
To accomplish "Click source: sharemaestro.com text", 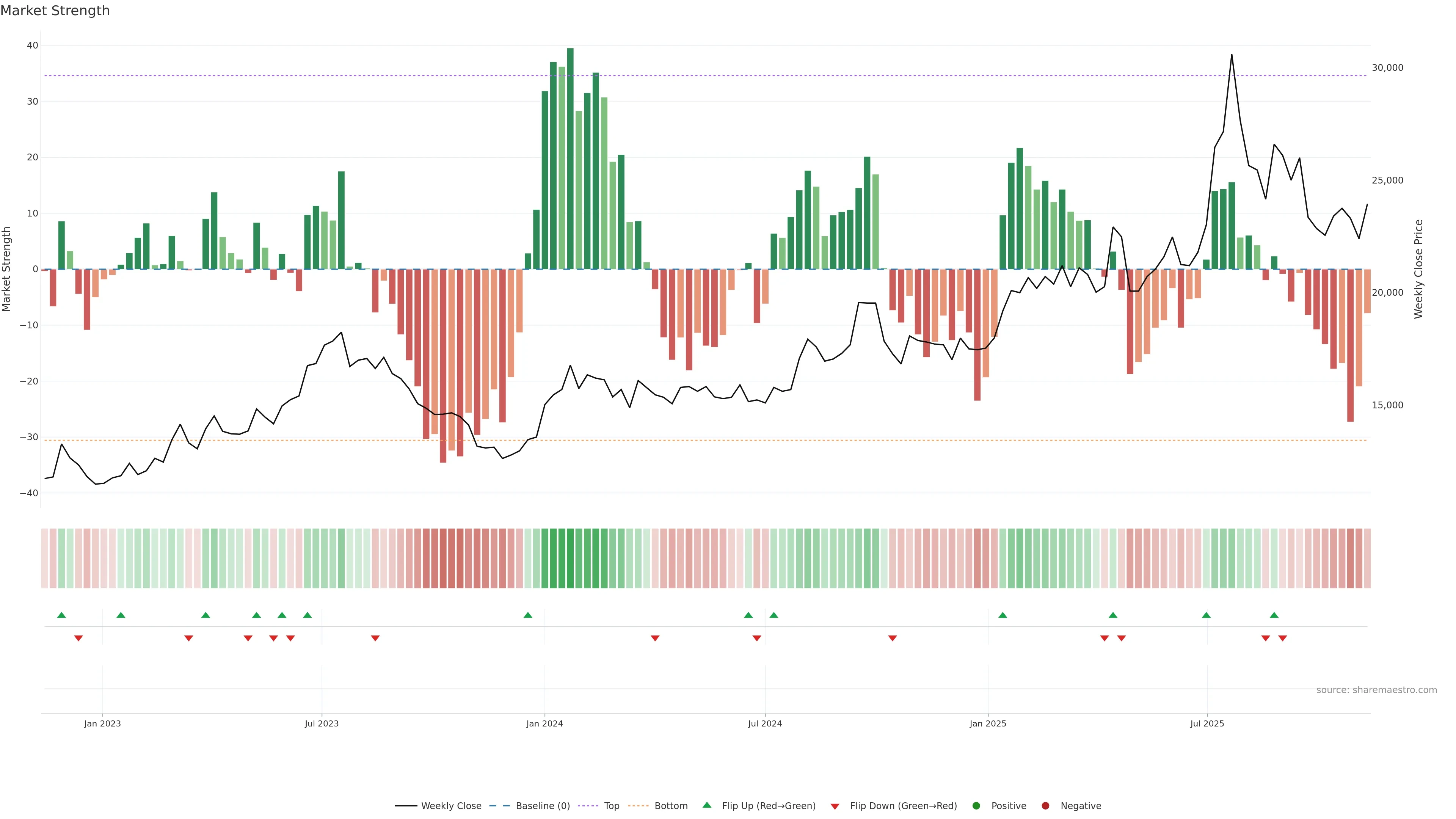I will coord(1376,690).
